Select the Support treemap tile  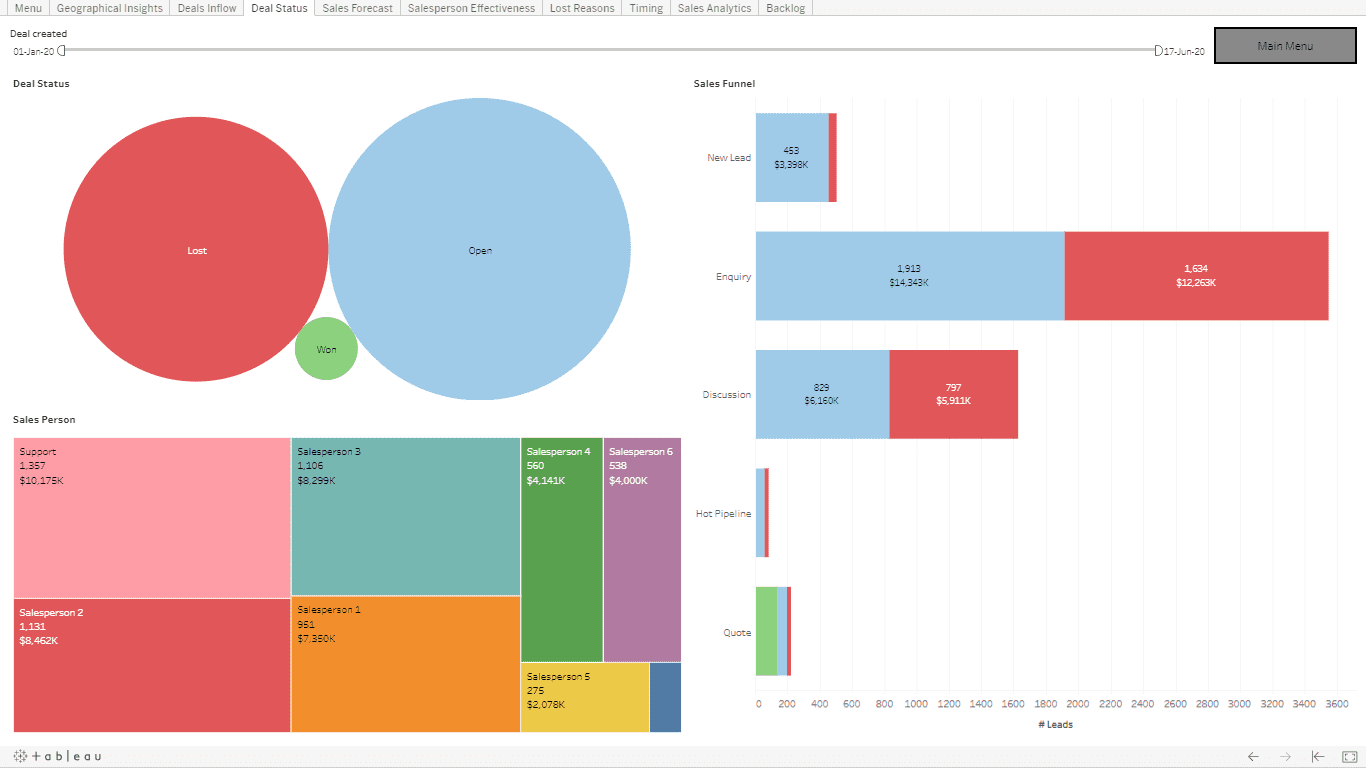point(152,517)
